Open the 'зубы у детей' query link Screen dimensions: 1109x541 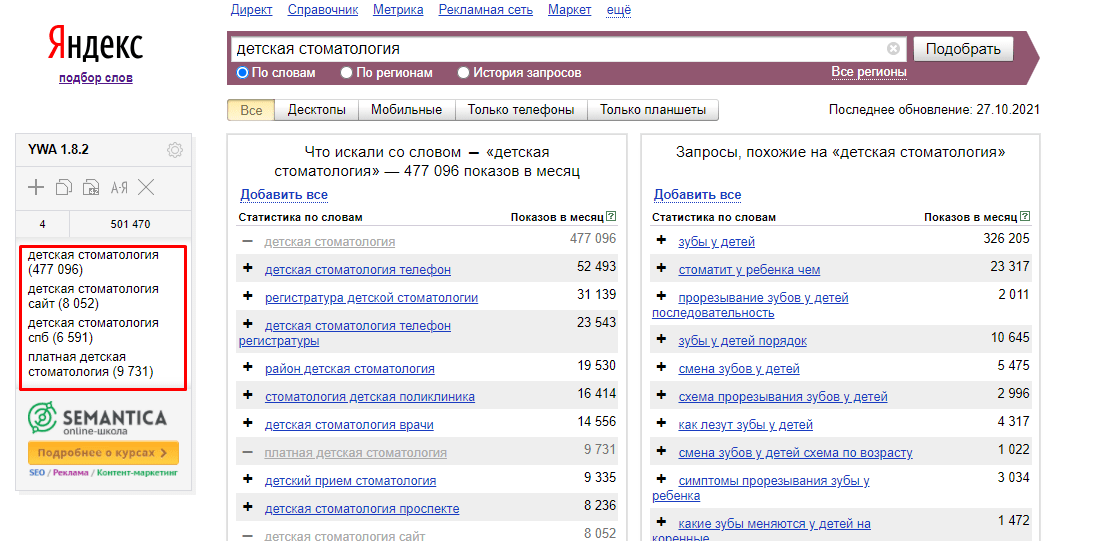tap(716, 242)
